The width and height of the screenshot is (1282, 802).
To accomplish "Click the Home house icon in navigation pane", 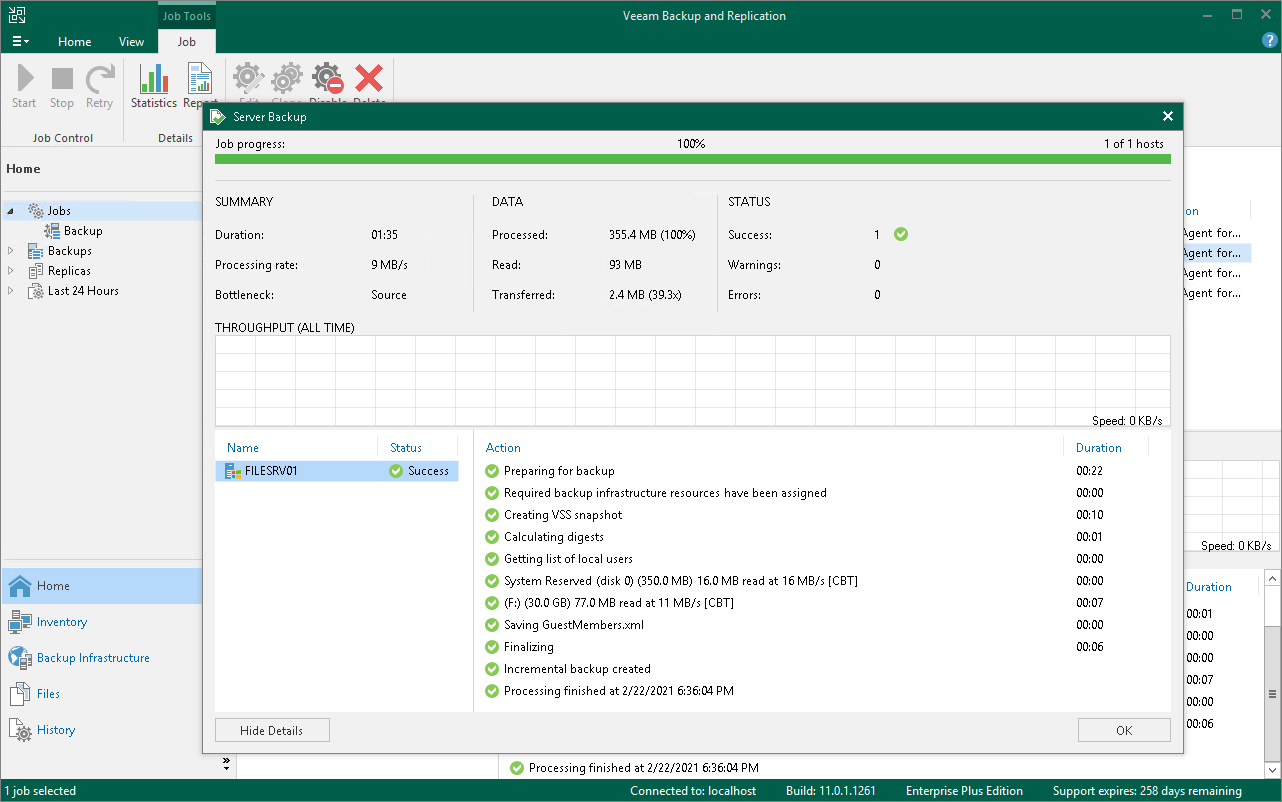I will [20, 586].
